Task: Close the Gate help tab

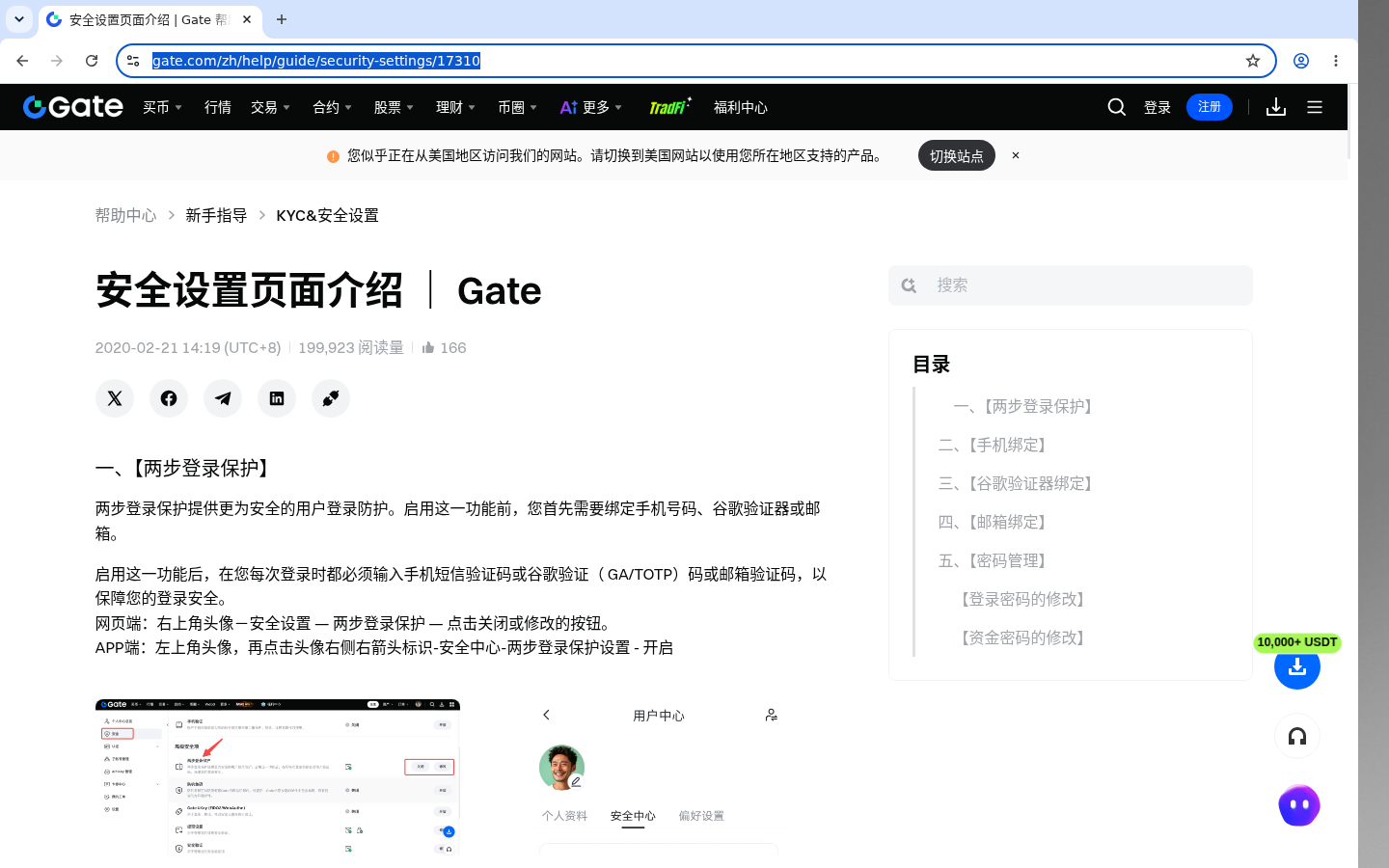Action: 247,19
